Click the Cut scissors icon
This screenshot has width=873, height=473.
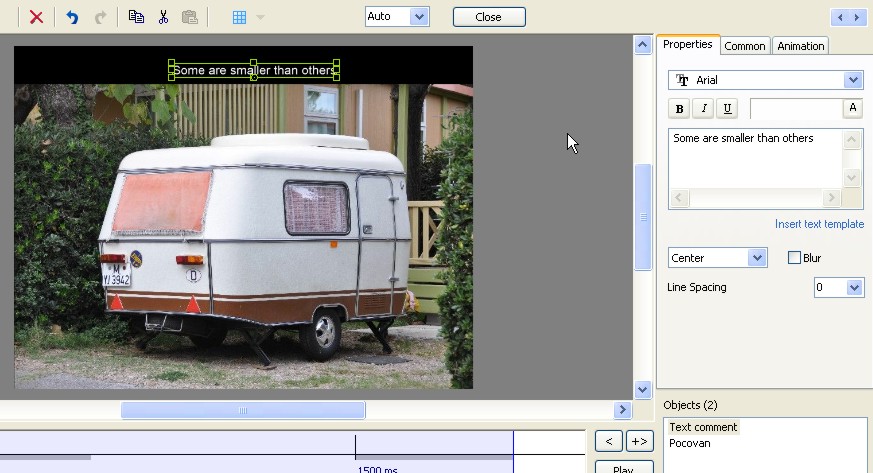tap(163, 17)
